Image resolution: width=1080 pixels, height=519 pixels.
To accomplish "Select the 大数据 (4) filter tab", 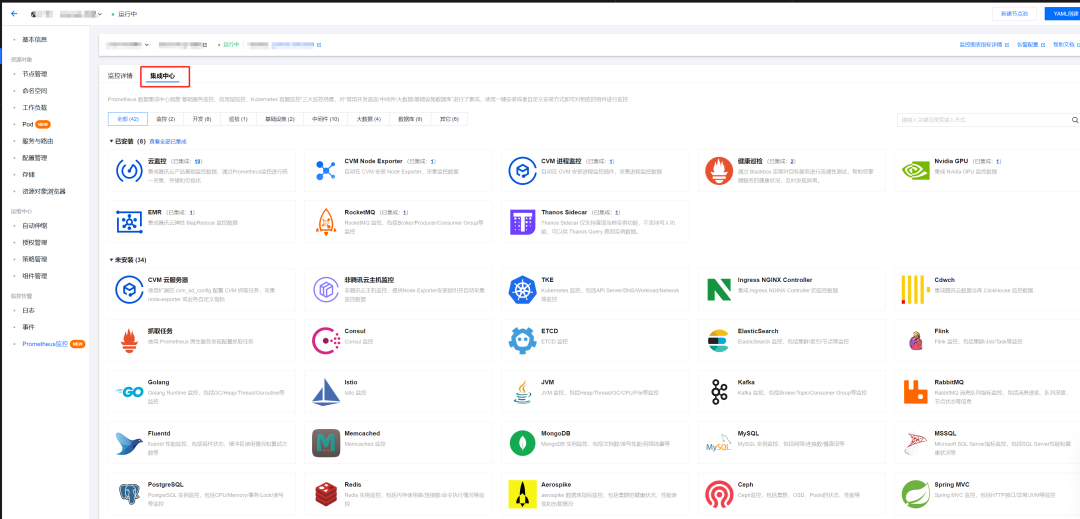I will coord(368,119).
